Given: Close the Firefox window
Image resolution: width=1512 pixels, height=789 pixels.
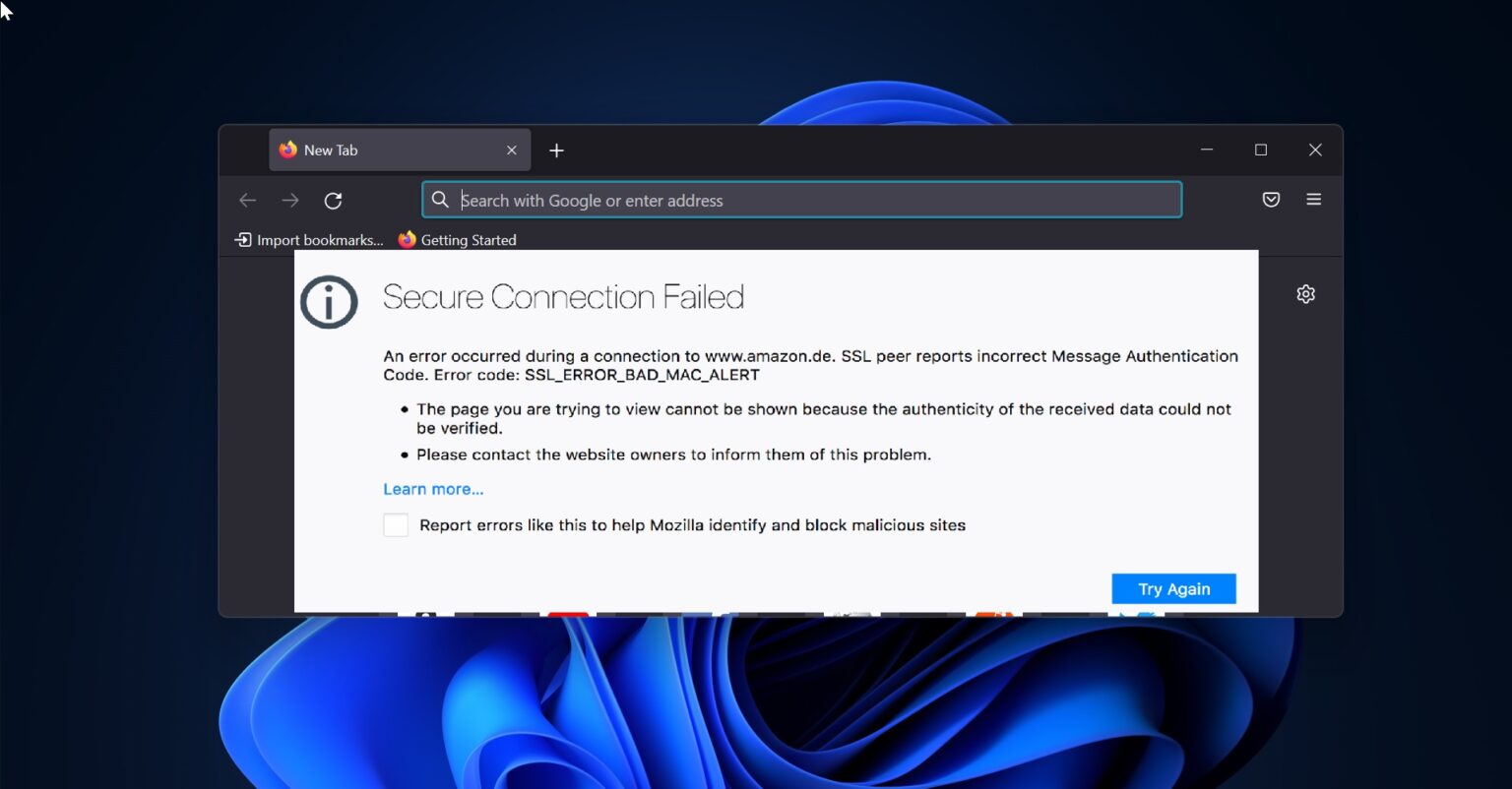Looking at the screenshot, I should pyautogui.click(x=1315, y=150).
